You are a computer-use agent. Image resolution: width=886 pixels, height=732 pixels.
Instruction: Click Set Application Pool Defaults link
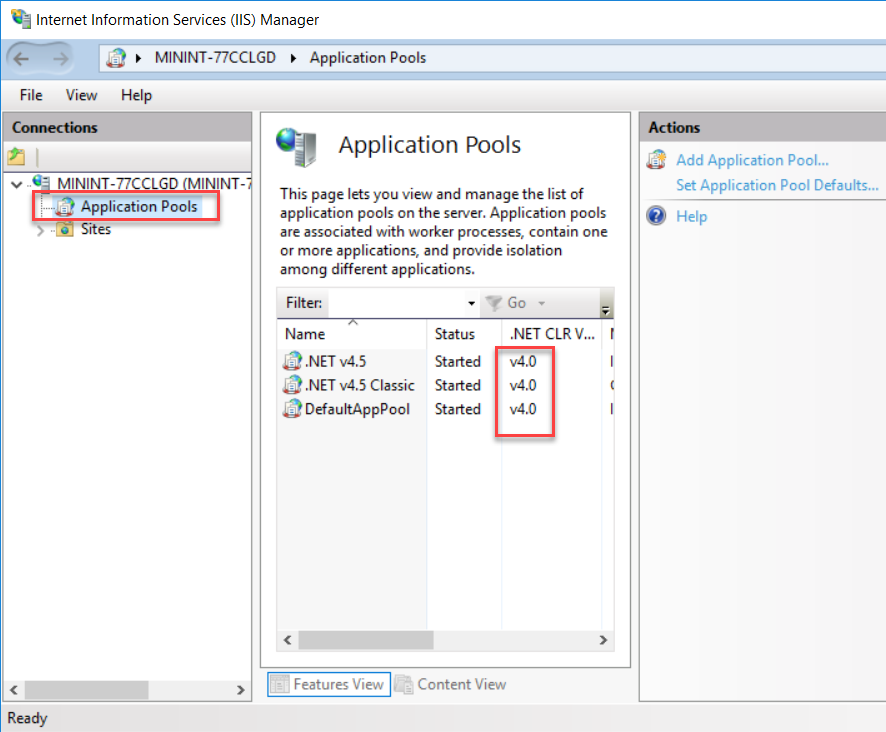pos(777,185)
